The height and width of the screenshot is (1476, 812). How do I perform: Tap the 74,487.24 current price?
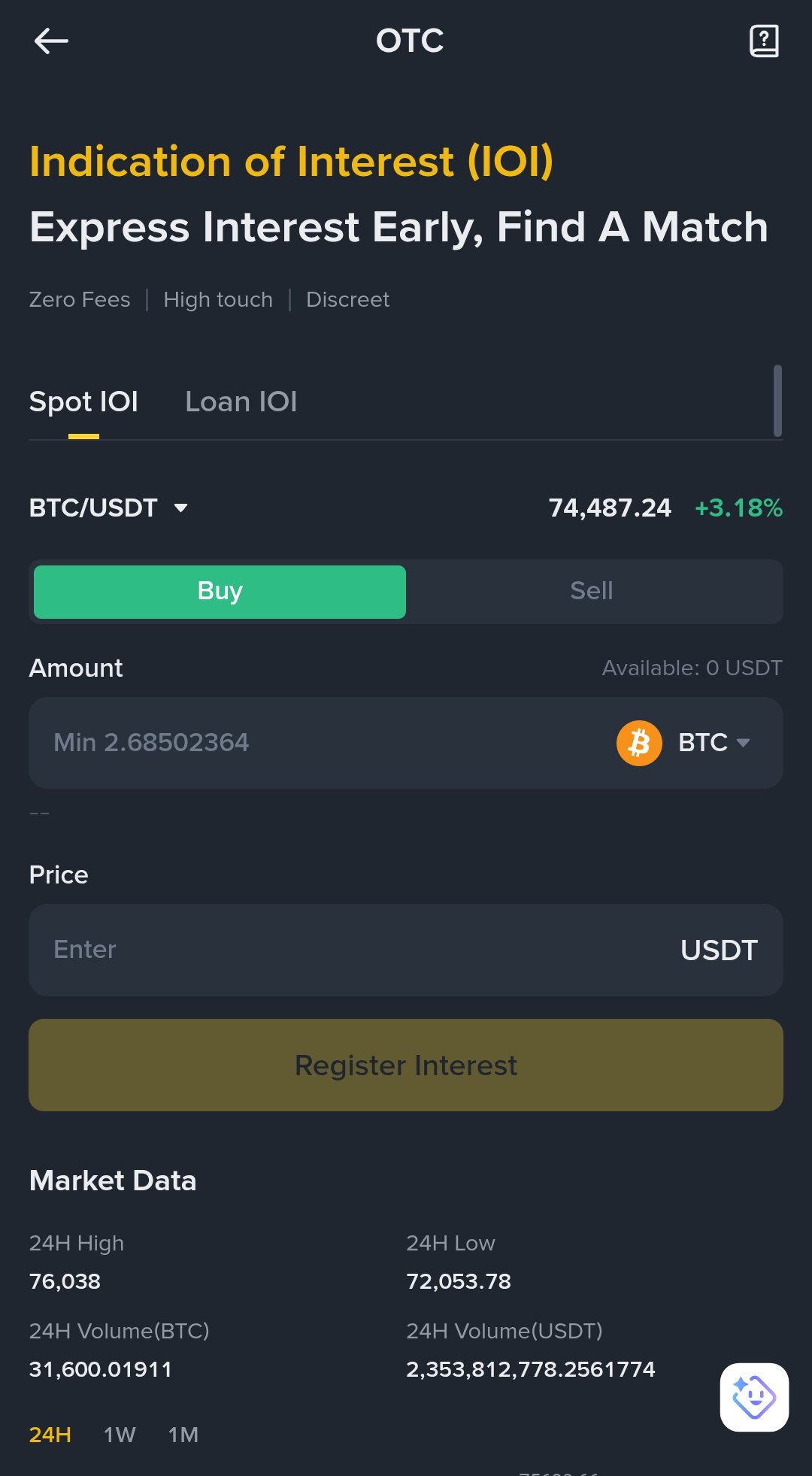pyautogui.click(x=610, y=508)
